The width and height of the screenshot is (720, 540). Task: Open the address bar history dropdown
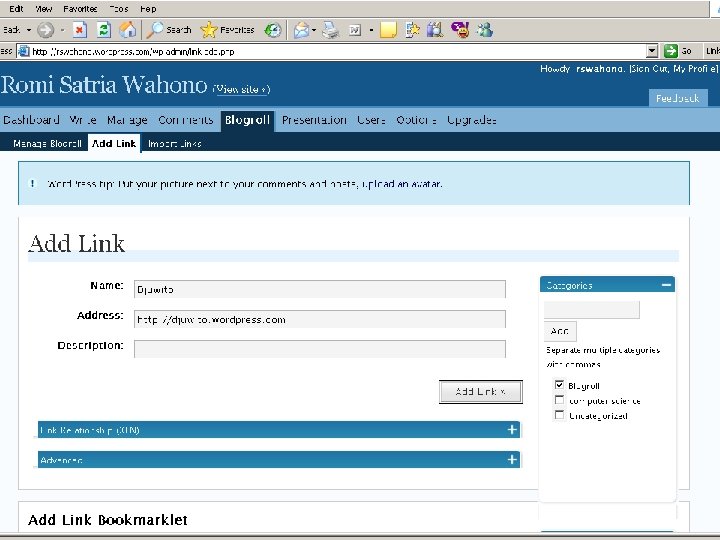(652, 51)
